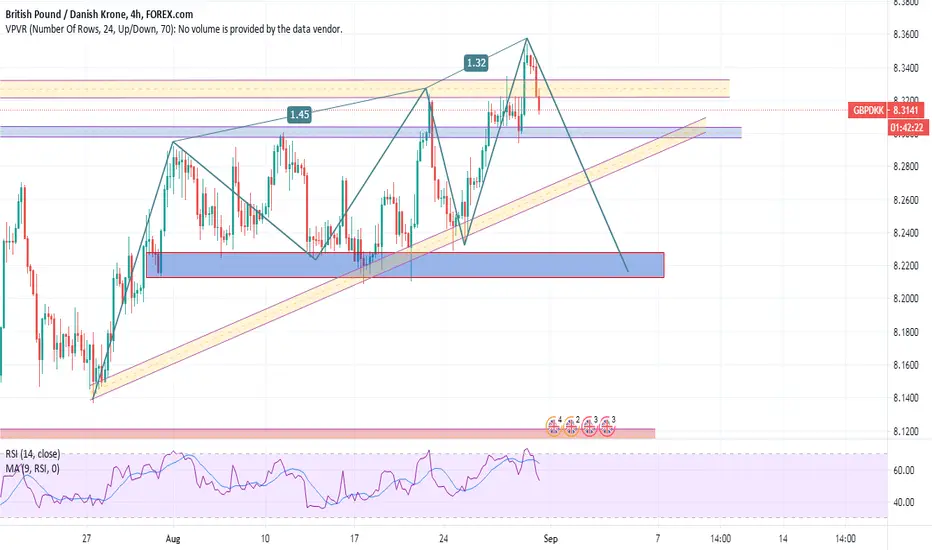The height and width of the screenshot is (550, 932).
Task: Click the 7 date label on time axis
Action: pyautogui.click(x=657, y=539)
